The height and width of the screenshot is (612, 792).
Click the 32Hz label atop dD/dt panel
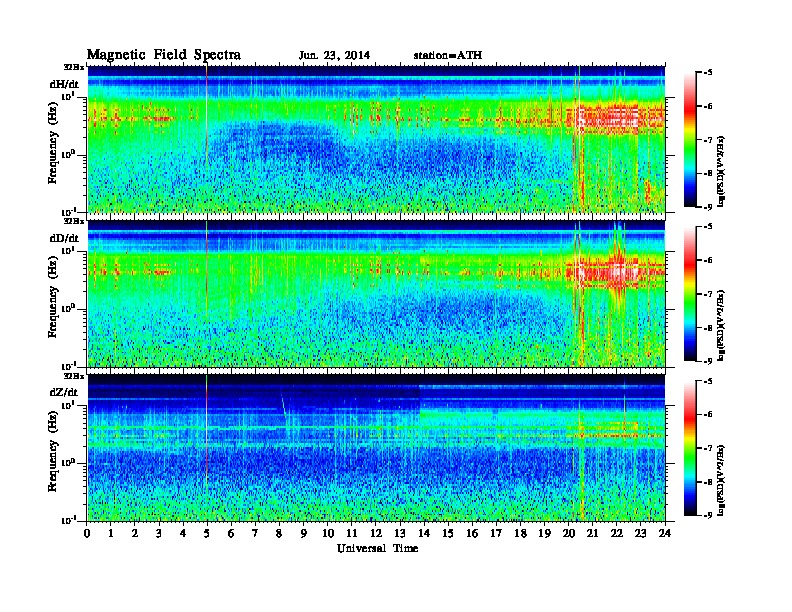[x=74, y=221]
